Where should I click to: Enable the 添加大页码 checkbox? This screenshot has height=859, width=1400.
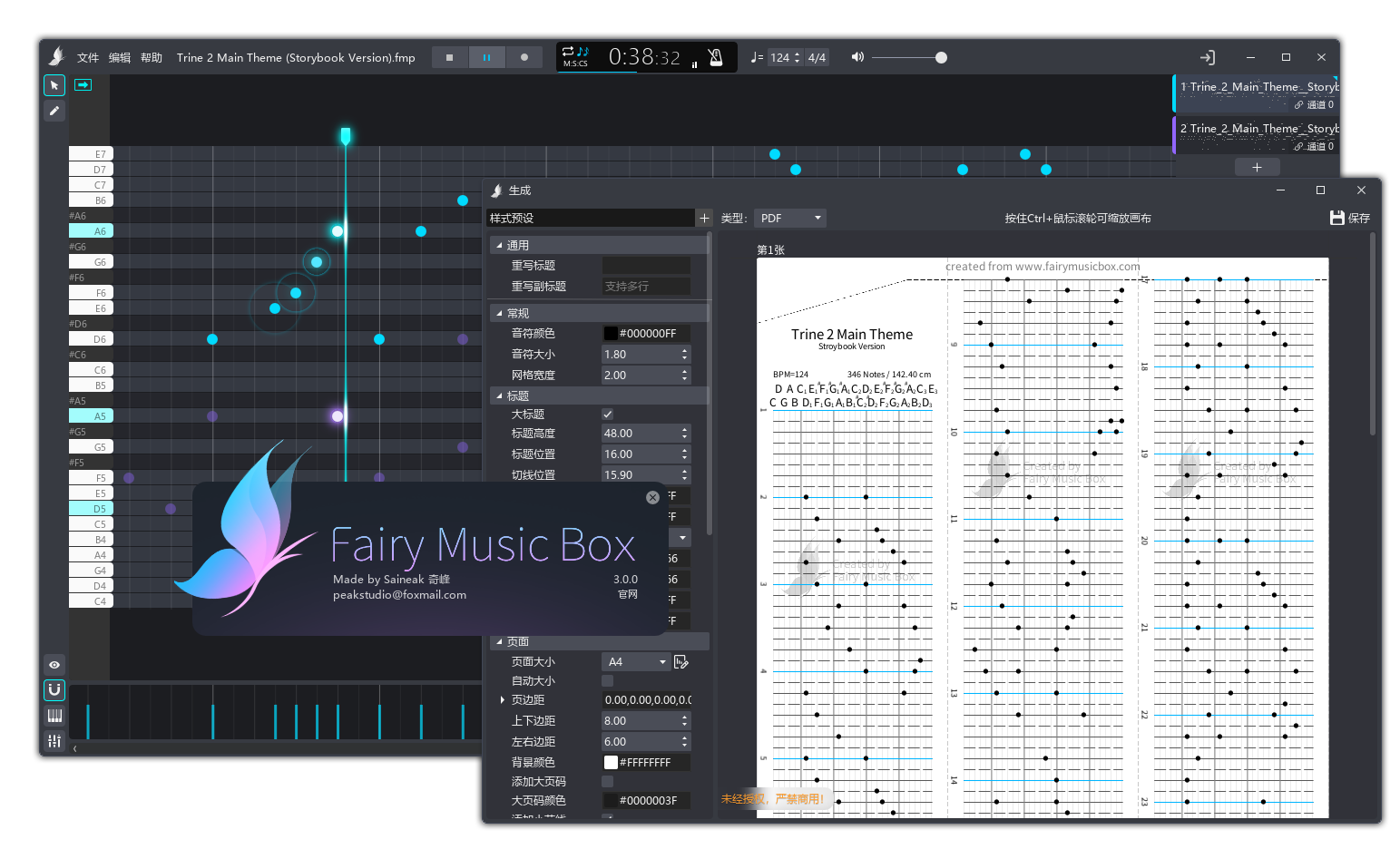click(x=608, y=781)
